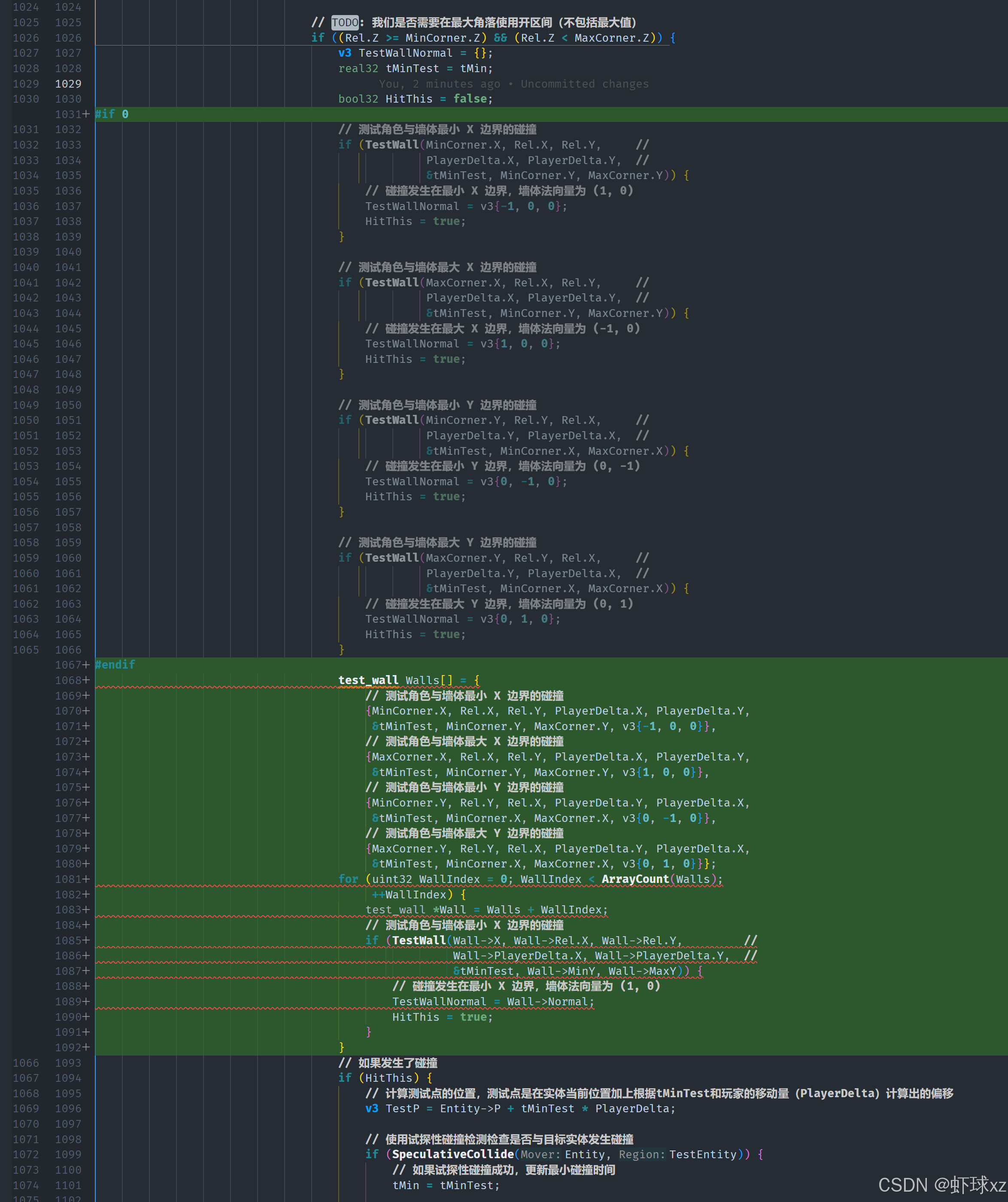This screenshot has width=1008, height=1202.
Task: Click the comment '// 使用试探性碰撞检测检查是否与目标实体发生碰撞'
Action: (x=499, y=1140)
